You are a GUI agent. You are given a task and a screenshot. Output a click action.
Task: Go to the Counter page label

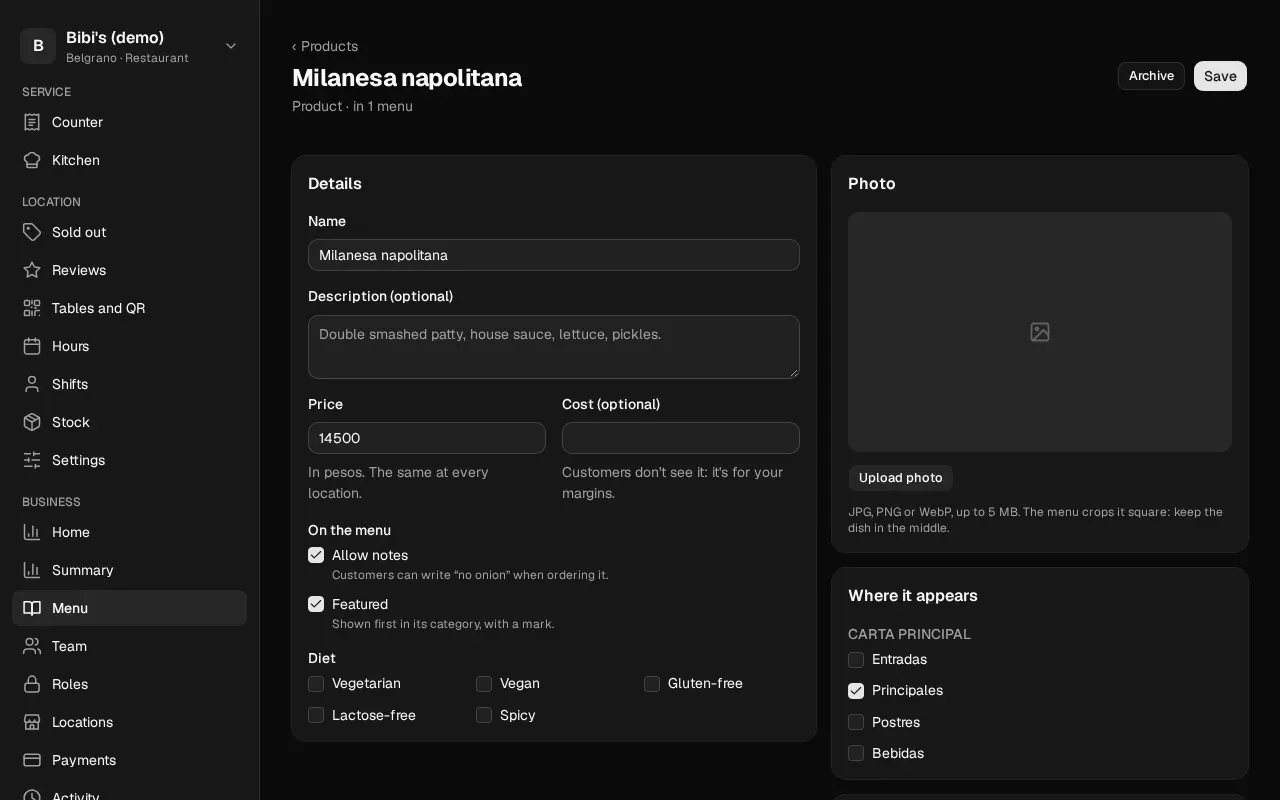pos(77,122)
